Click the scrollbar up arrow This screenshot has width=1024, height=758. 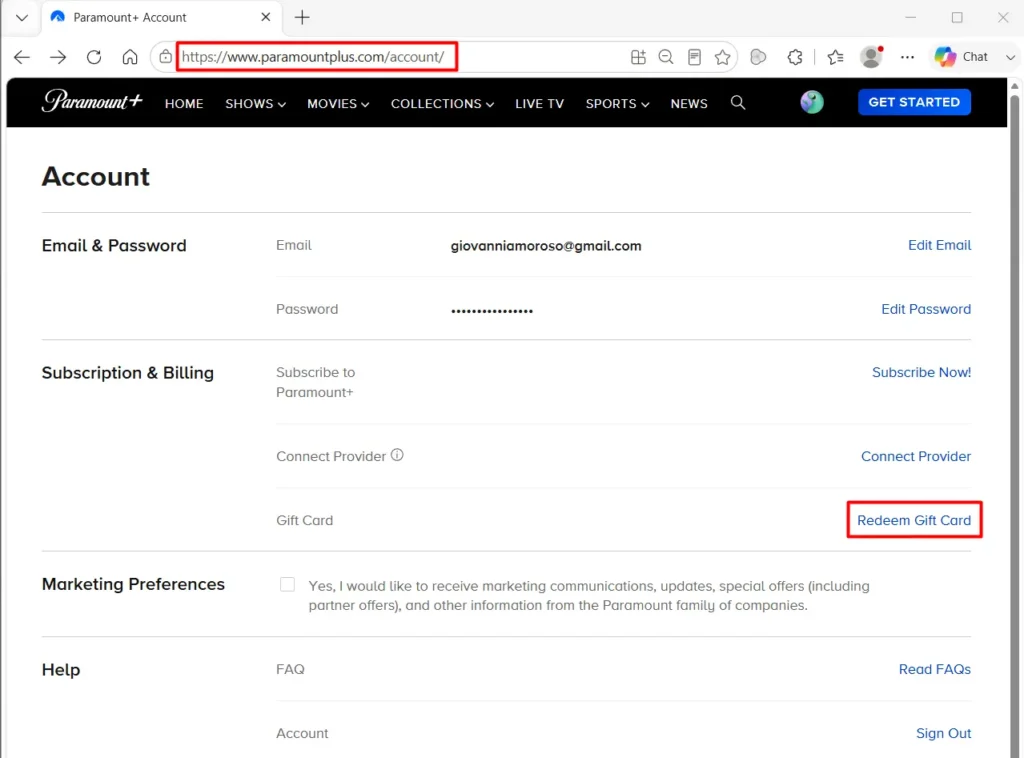(1014, 86)
